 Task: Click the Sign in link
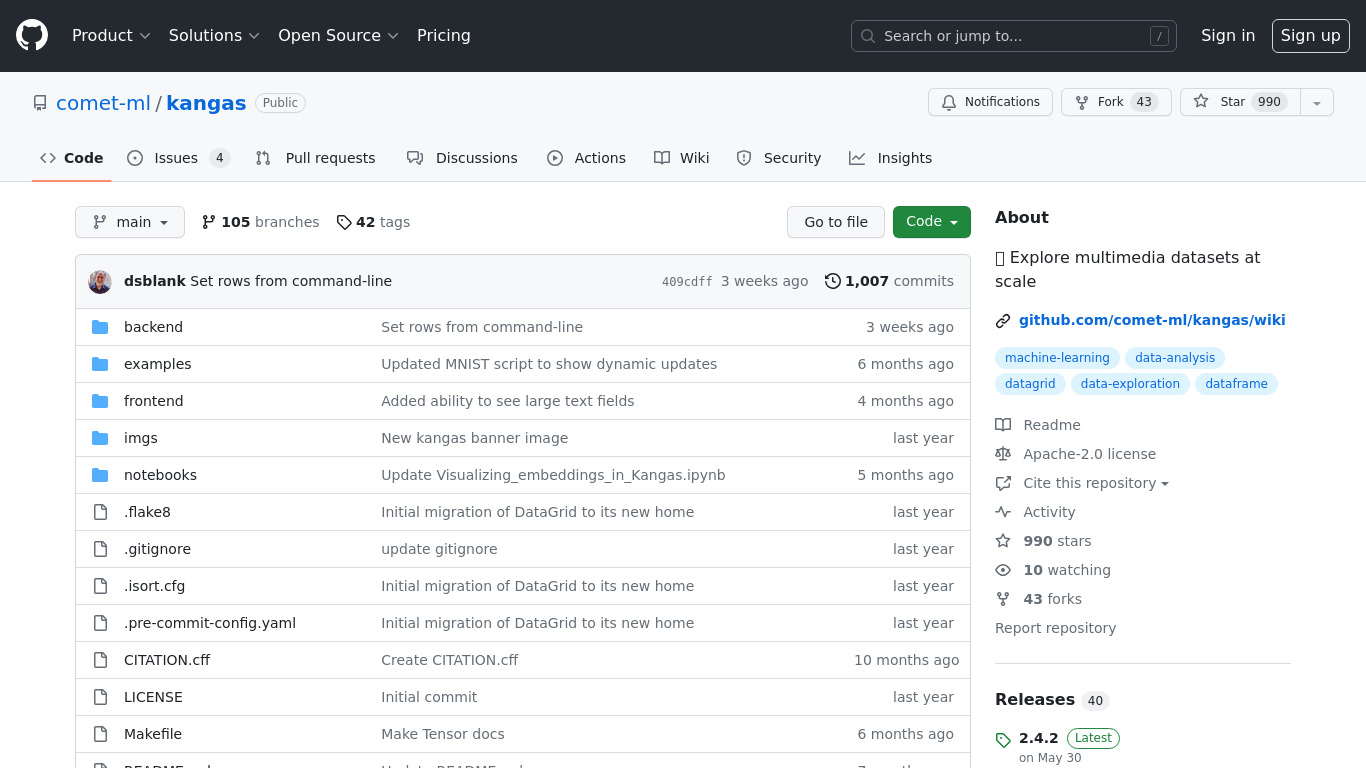tap(1228, 36)
